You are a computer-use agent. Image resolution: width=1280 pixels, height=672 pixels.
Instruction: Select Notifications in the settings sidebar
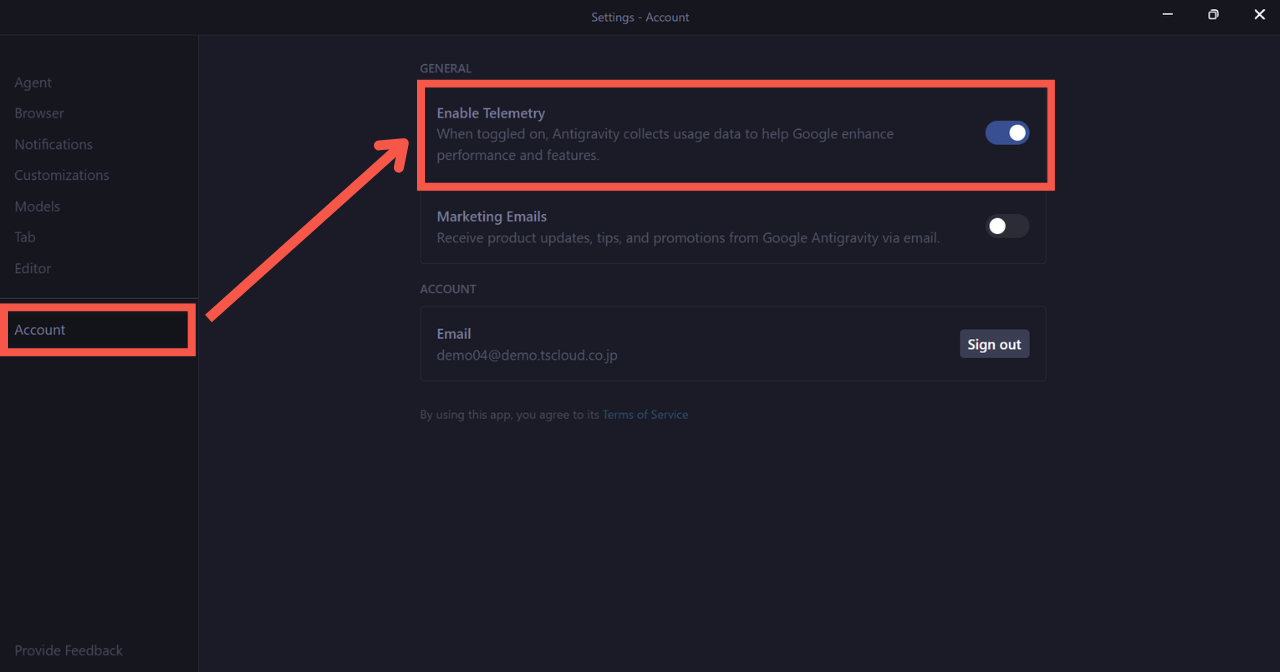click(53, 145)
